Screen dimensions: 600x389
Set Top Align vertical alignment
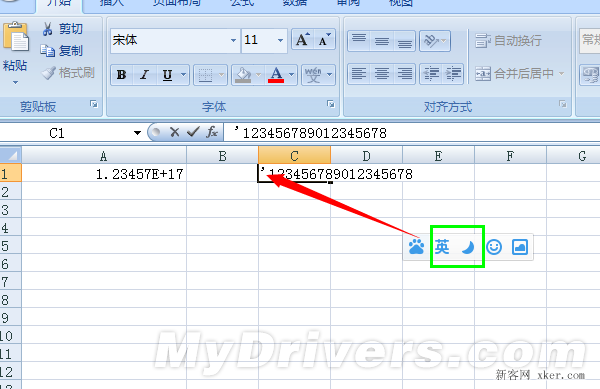359,41
